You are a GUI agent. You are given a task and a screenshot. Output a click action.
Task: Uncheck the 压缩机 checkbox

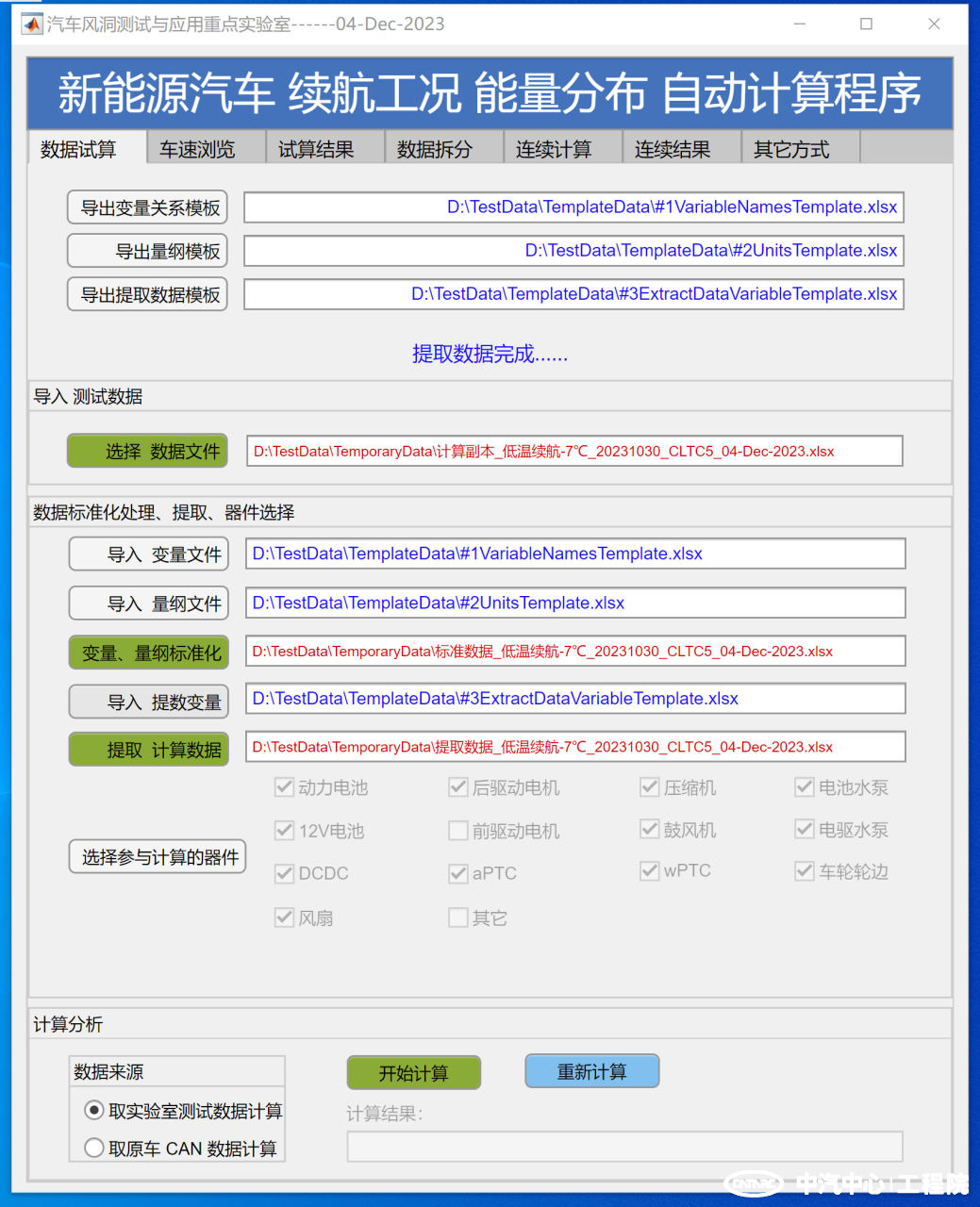(x=649, y=787)
